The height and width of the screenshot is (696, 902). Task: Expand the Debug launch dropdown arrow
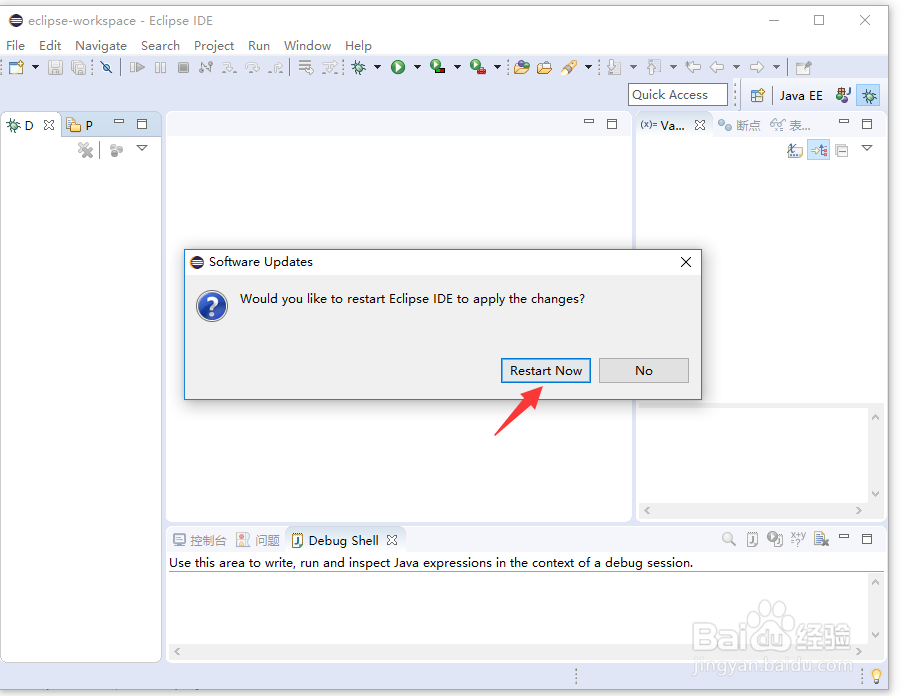point(377,67)
